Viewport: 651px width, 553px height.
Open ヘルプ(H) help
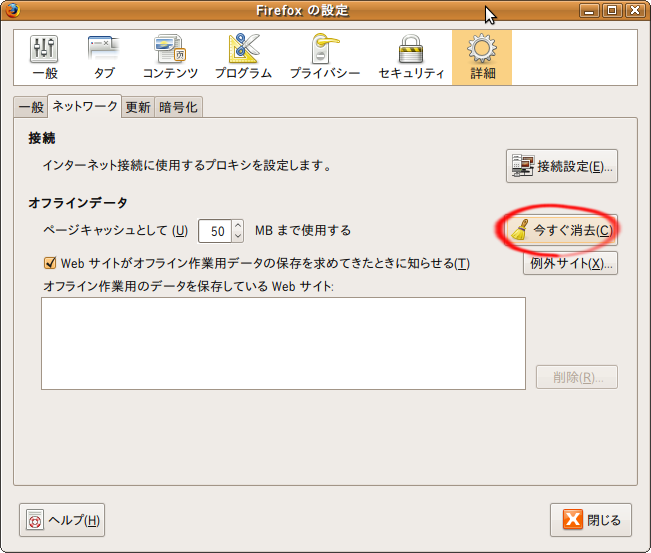(x=62, y=520)
